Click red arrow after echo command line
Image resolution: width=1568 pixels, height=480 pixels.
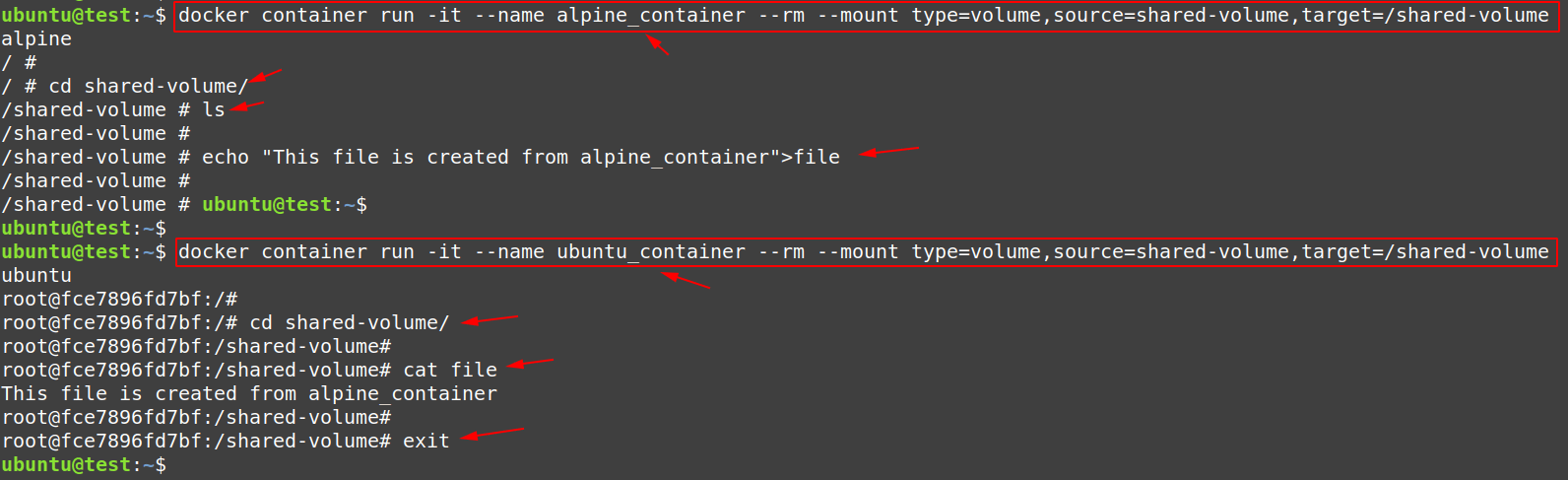pyautogui.click(x=888, y=152)
